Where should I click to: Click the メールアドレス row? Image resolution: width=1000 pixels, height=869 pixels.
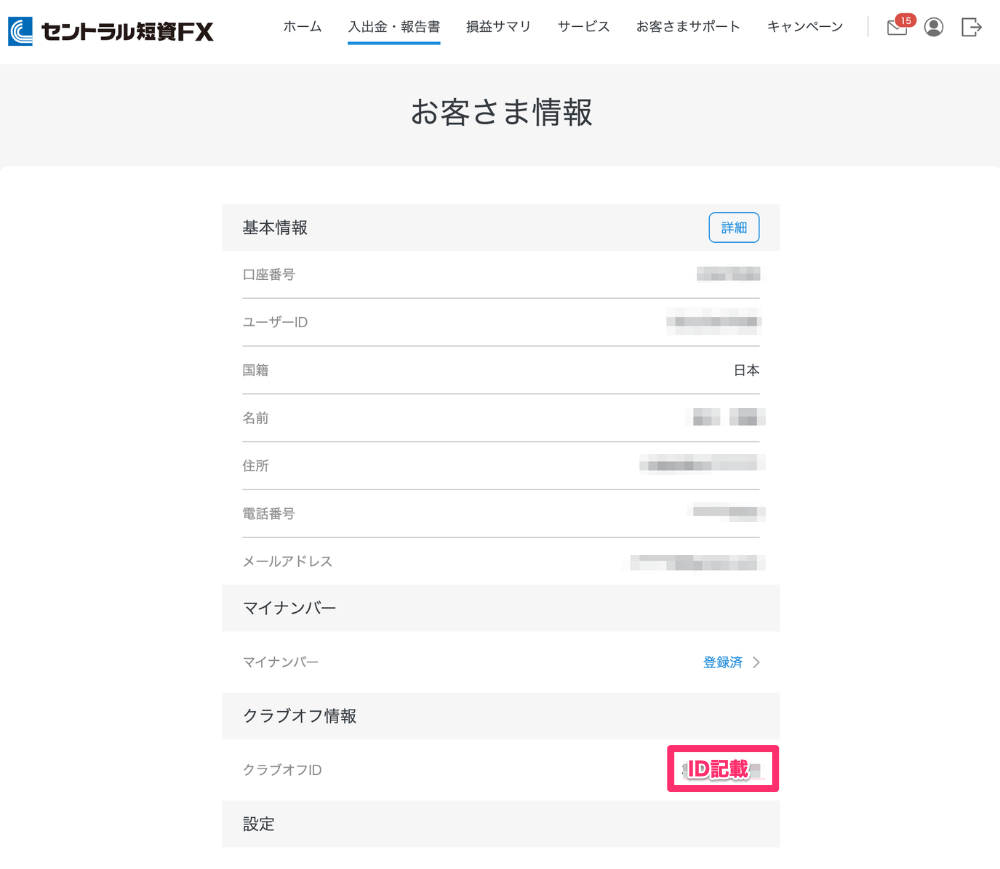500,561
